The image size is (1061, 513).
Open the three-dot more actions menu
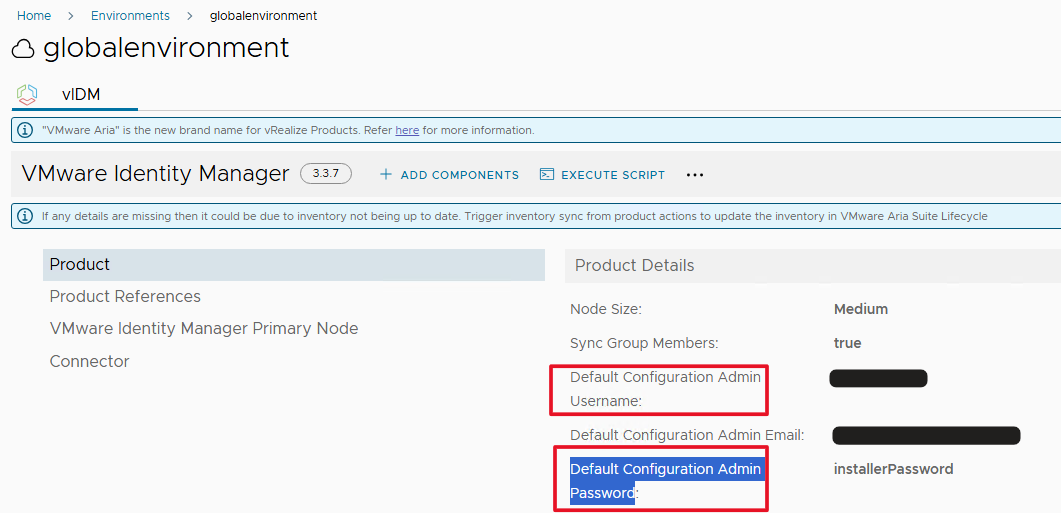pyautogui.click(x=695, y=175)
